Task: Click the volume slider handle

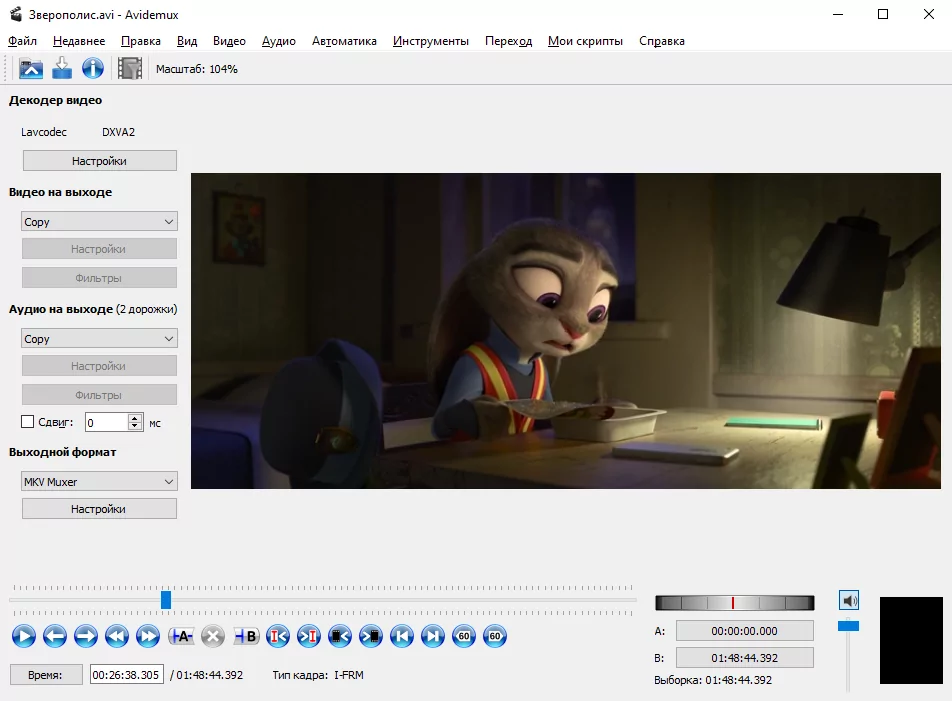Action: pos(848,626)
